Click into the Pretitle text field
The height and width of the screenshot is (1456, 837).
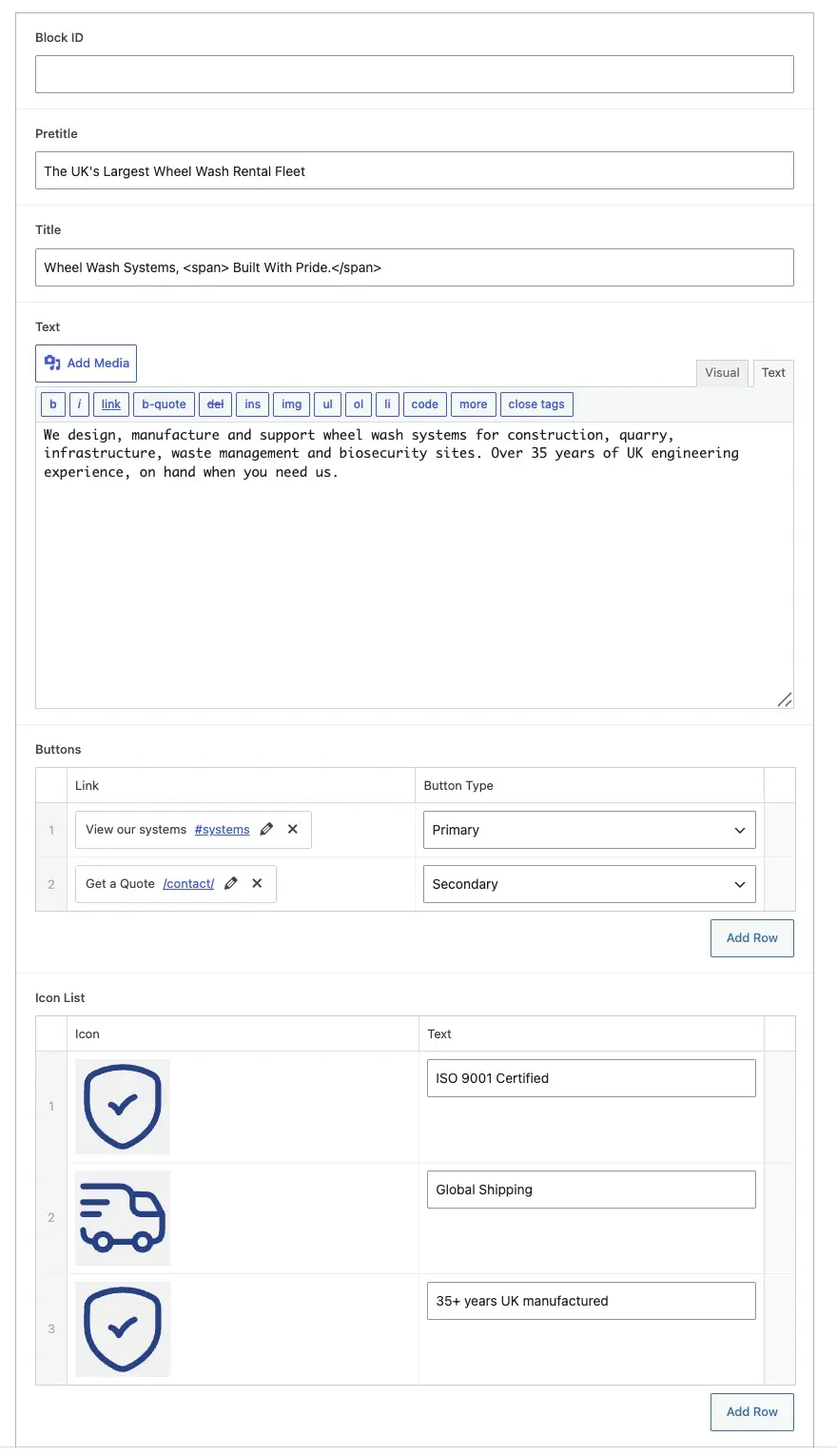[415, 170]
